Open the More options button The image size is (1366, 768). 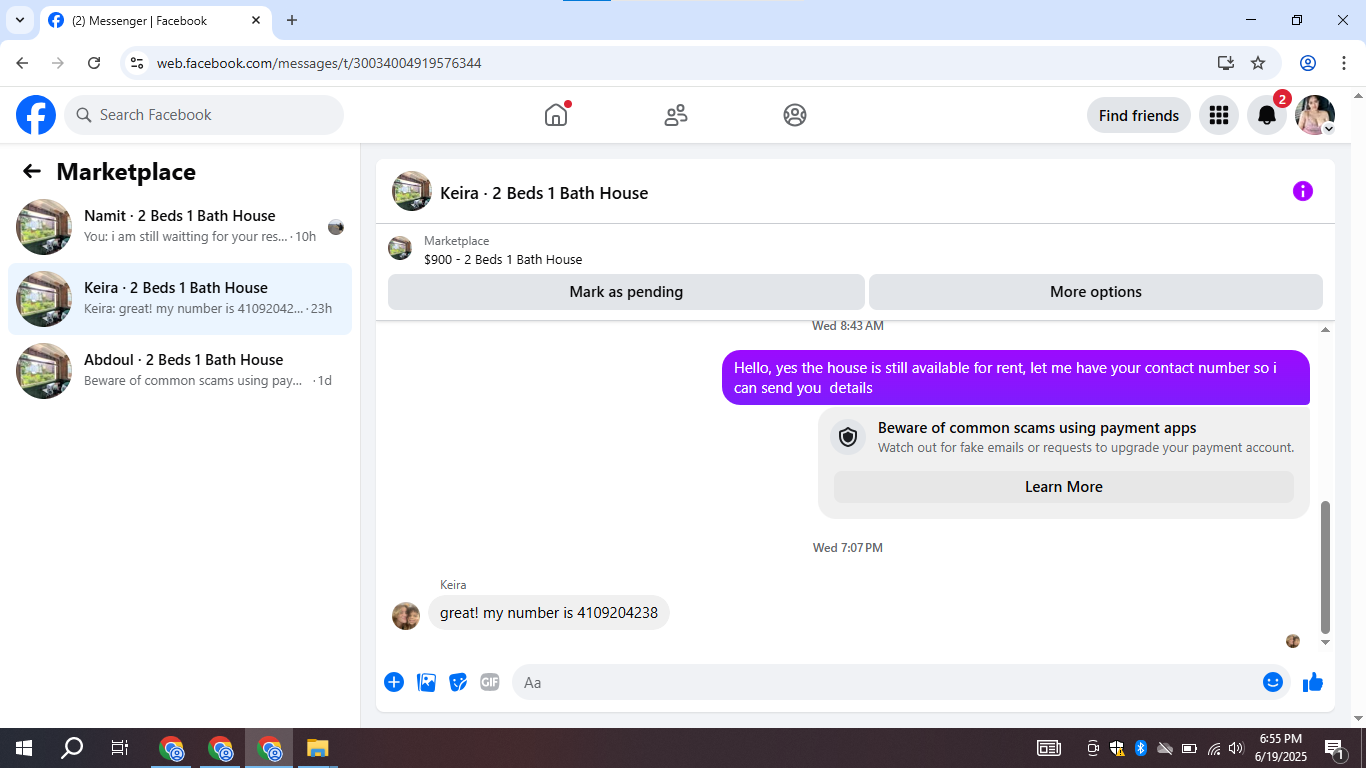(1096, 292)
